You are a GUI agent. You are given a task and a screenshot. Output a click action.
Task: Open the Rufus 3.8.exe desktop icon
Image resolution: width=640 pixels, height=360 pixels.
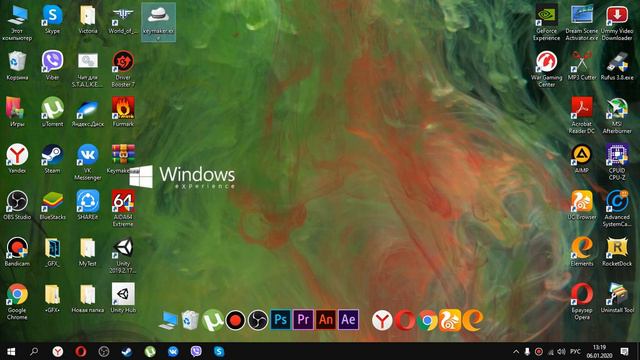click(x=617, y=66)
